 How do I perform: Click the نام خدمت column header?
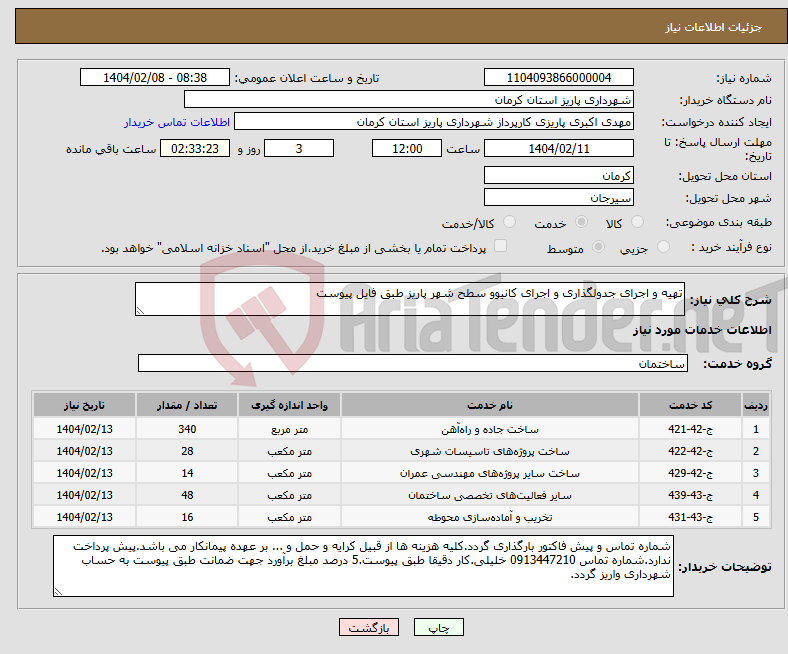(x=490, y=405)
